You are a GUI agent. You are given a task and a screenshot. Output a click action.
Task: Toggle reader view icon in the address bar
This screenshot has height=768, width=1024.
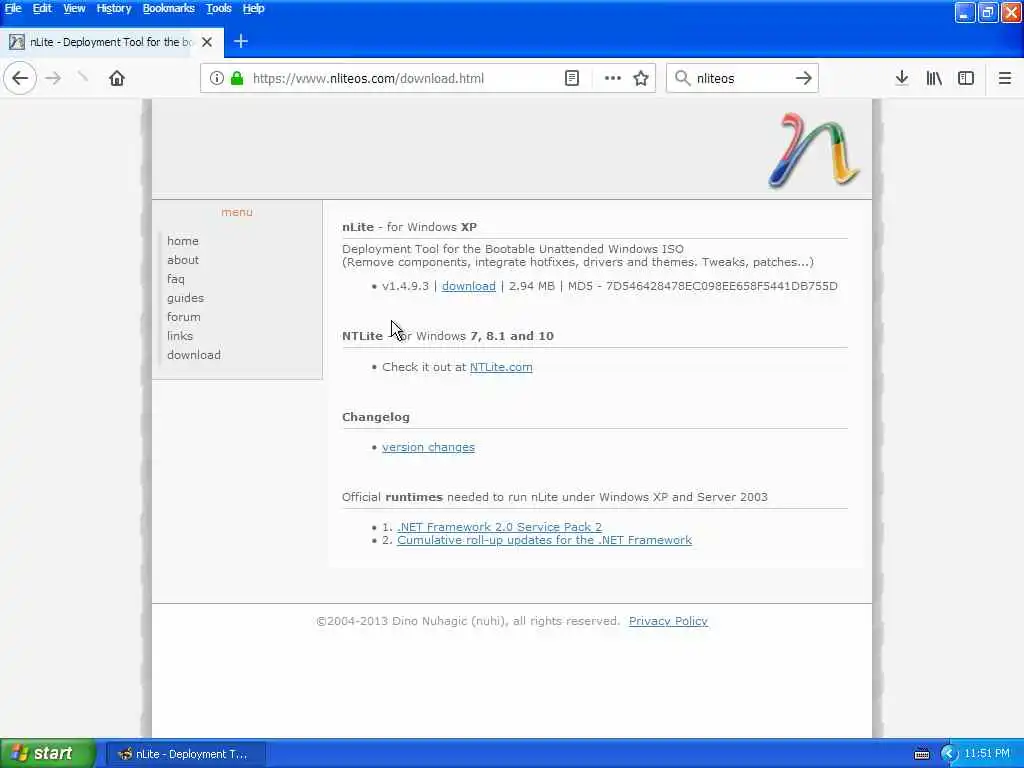pyautogui.click(x=572, y=78)
